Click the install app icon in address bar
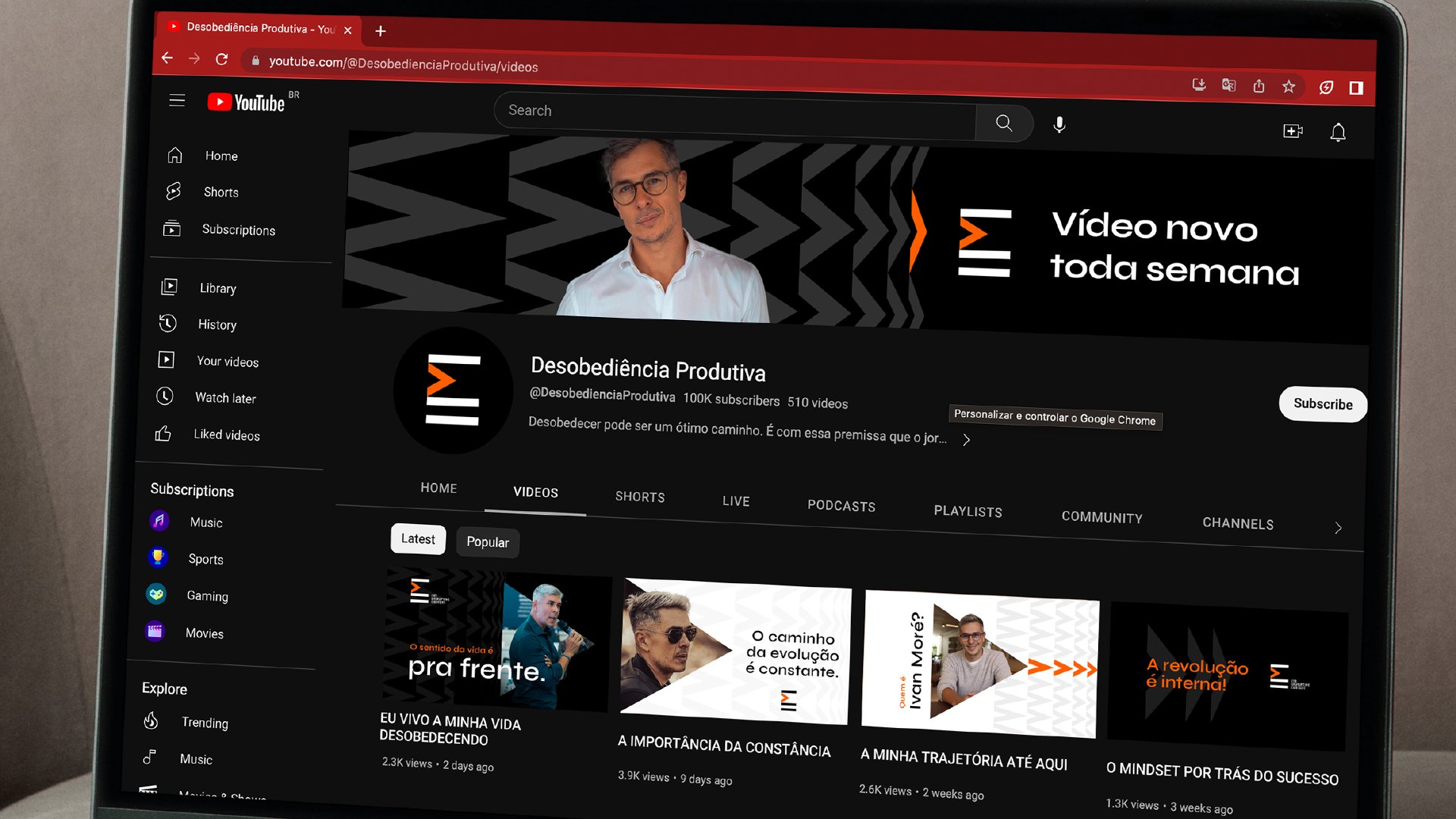 1199,84
